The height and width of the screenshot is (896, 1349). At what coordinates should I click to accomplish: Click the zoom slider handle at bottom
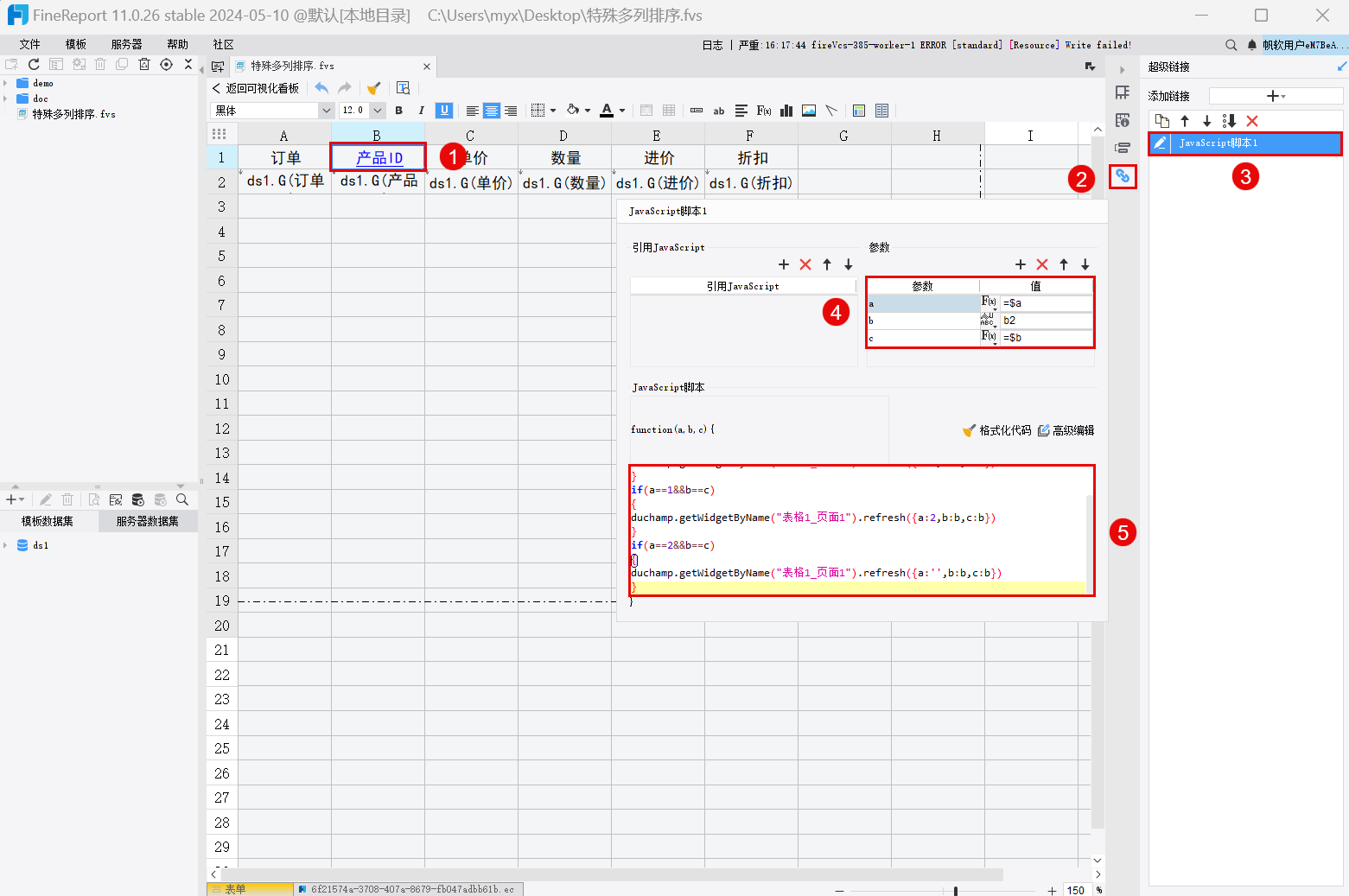click(955, 890)
